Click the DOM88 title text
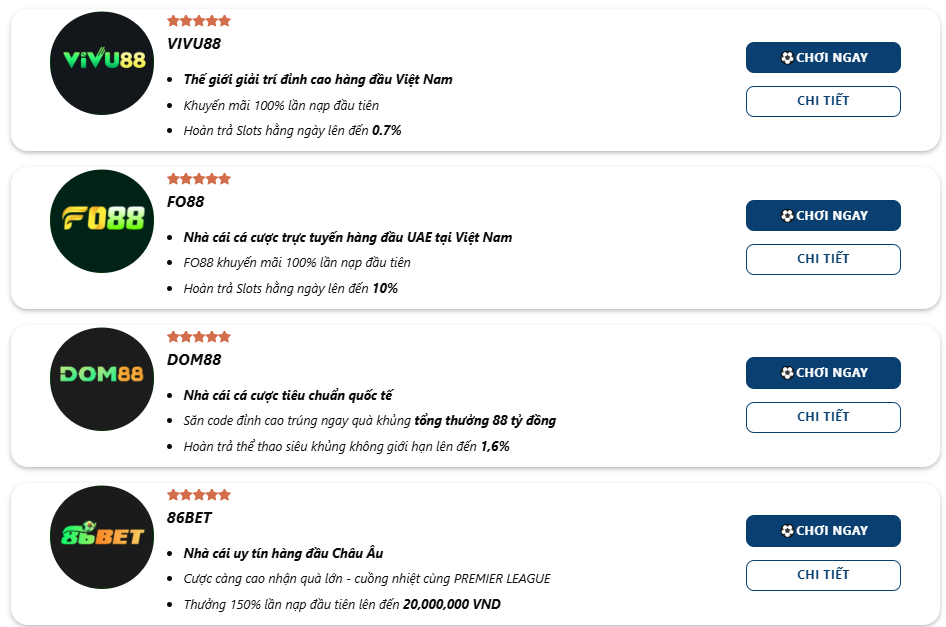Screen dimensions: 946x627 (194, 360)
